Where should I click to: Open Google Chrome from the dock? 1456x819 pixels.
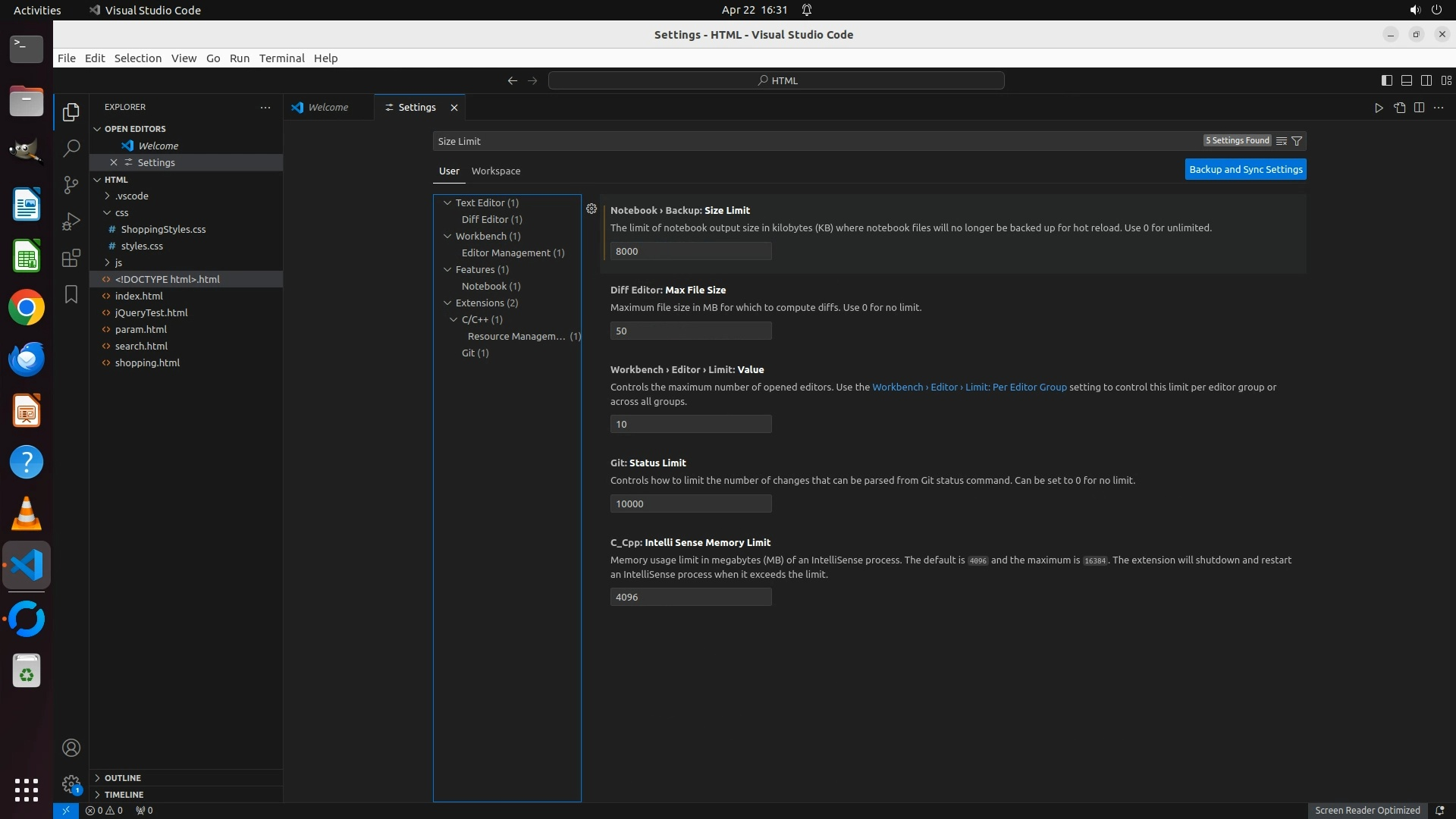(x=27, y=308)
